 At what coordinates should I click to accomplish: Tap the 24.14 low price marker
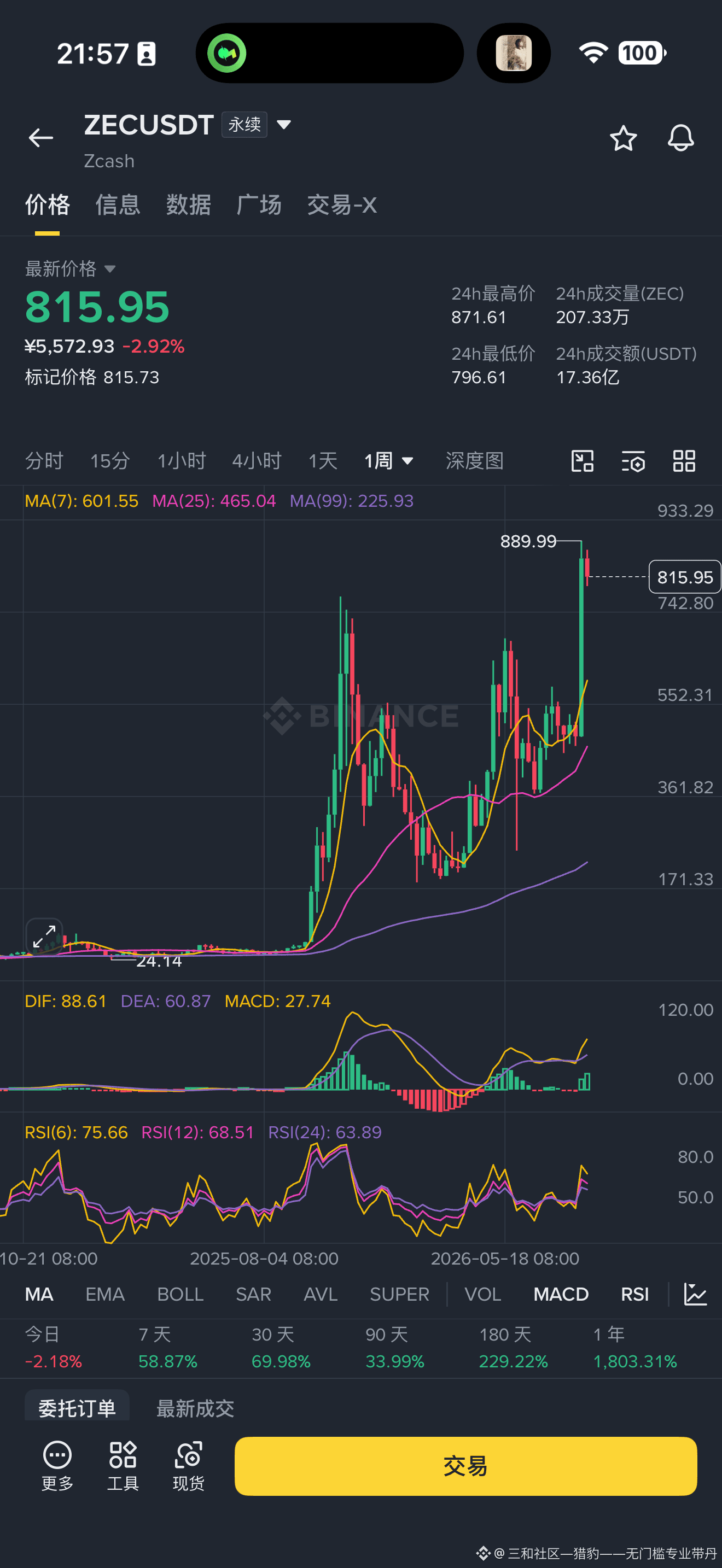pyautogui.click(x=159, y=961)
